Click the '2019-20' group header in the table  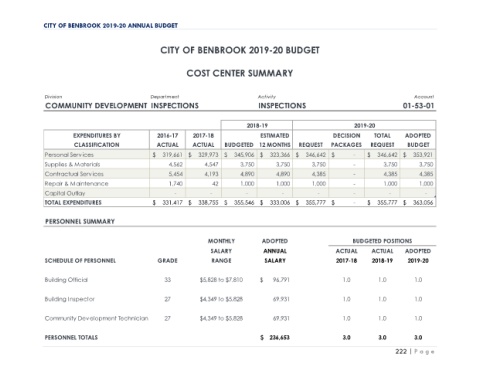[364, 126]
